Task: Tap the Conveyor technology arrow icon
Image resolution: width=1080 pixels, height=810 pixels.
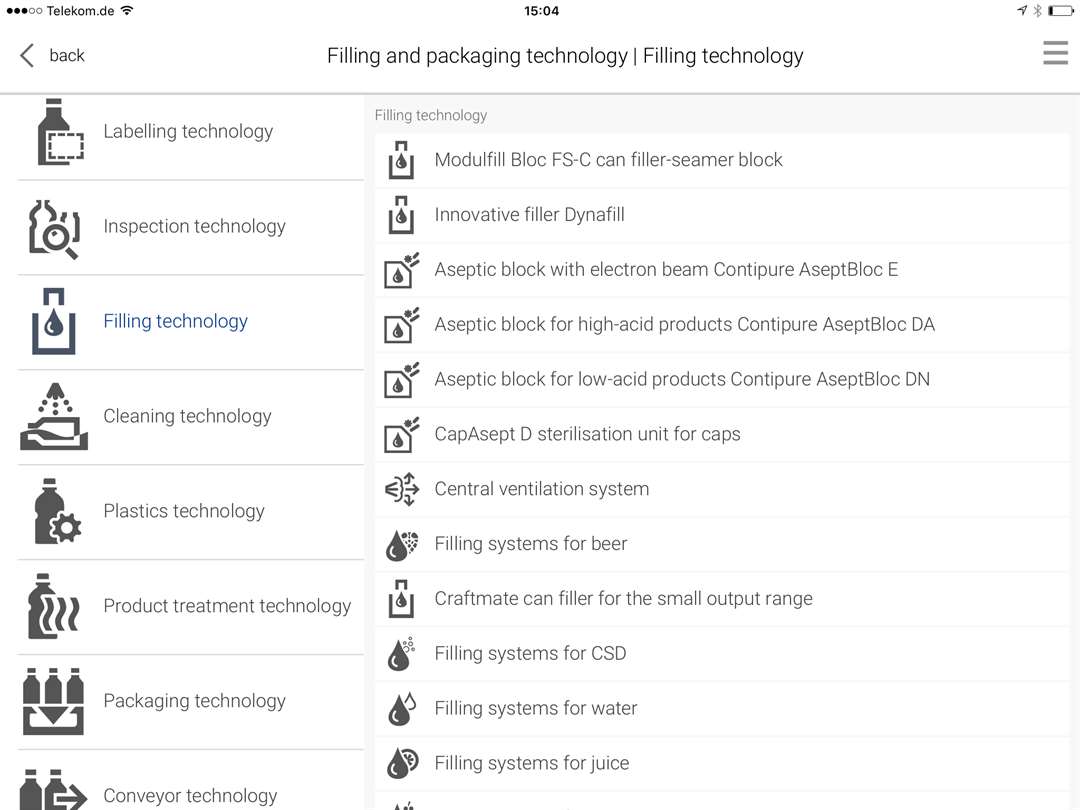Action: click(53, 791)
